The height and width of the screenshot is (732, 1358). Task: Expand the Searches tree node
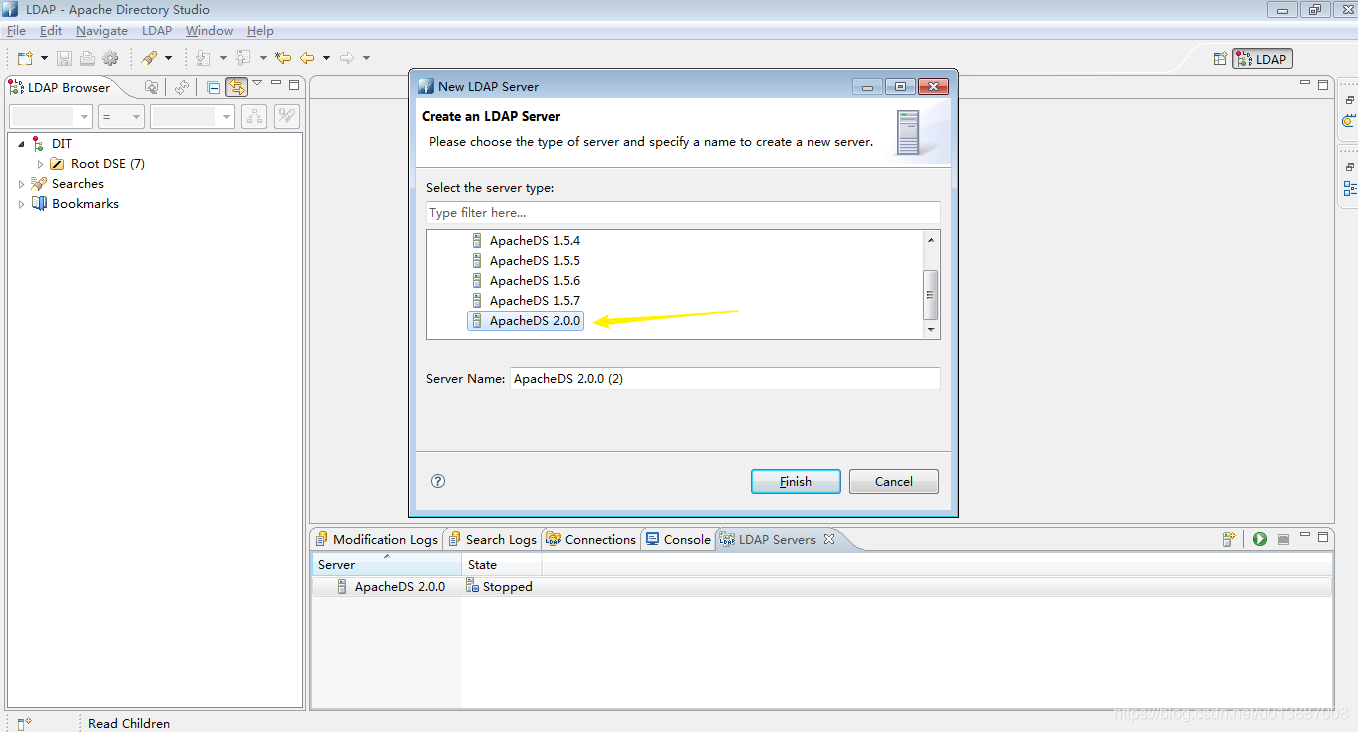[21, 184]
